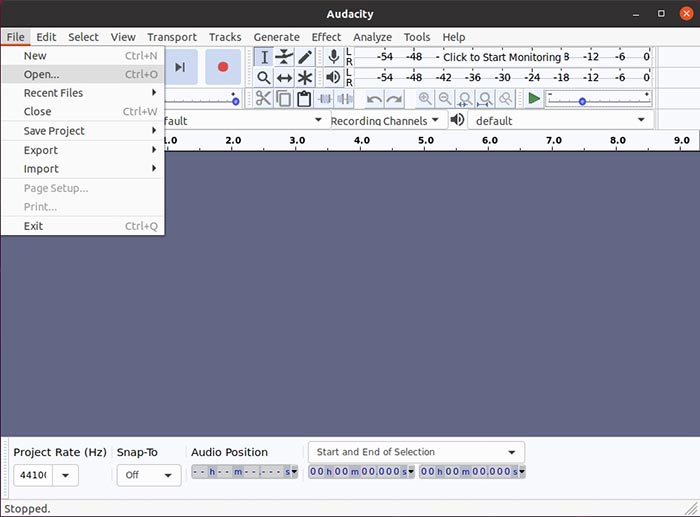This screenshot has height=517, width=700.
Task: Open the Select menu
Action: click(83, 37)
